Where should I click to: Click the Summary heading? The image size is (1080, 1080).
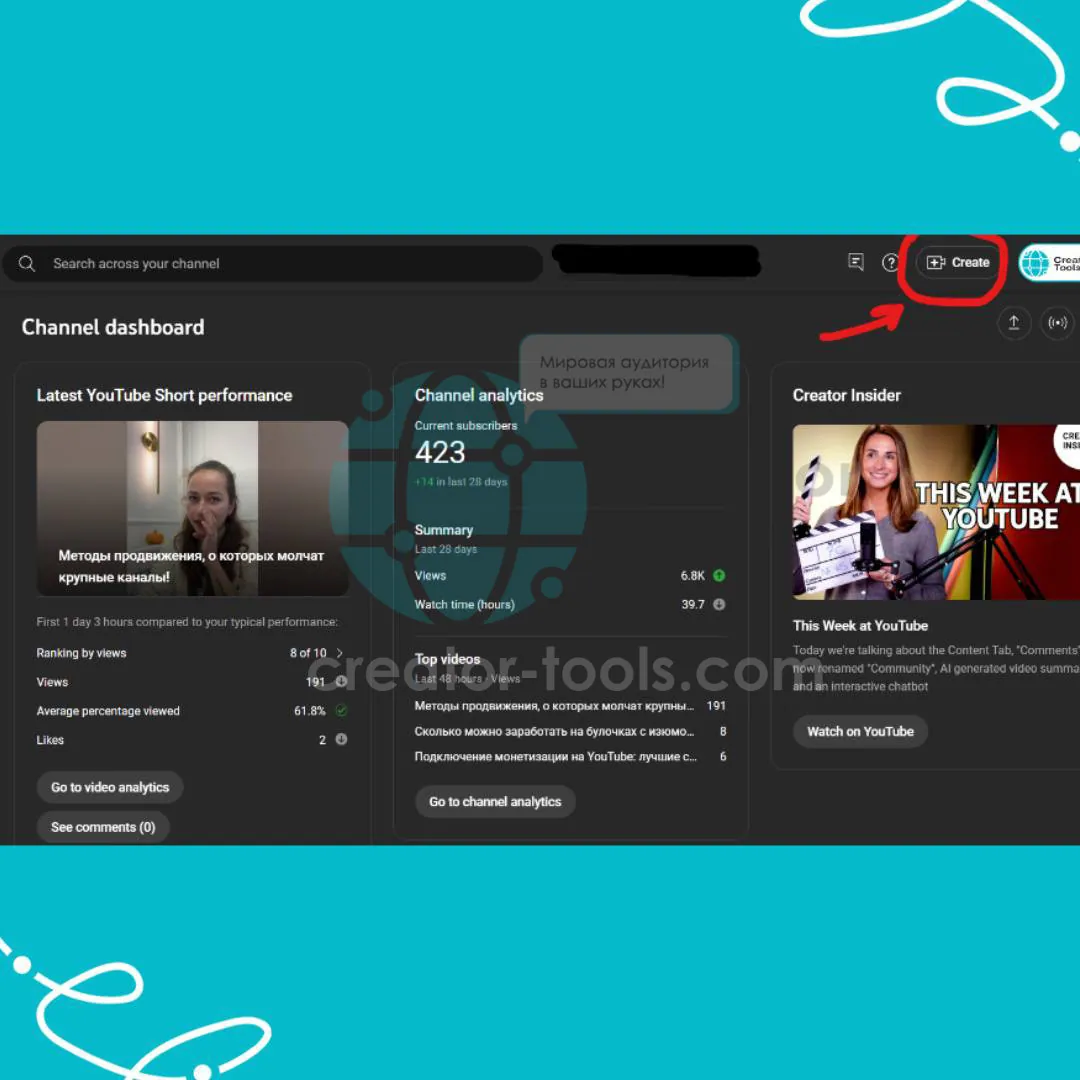tap(444, 530)
